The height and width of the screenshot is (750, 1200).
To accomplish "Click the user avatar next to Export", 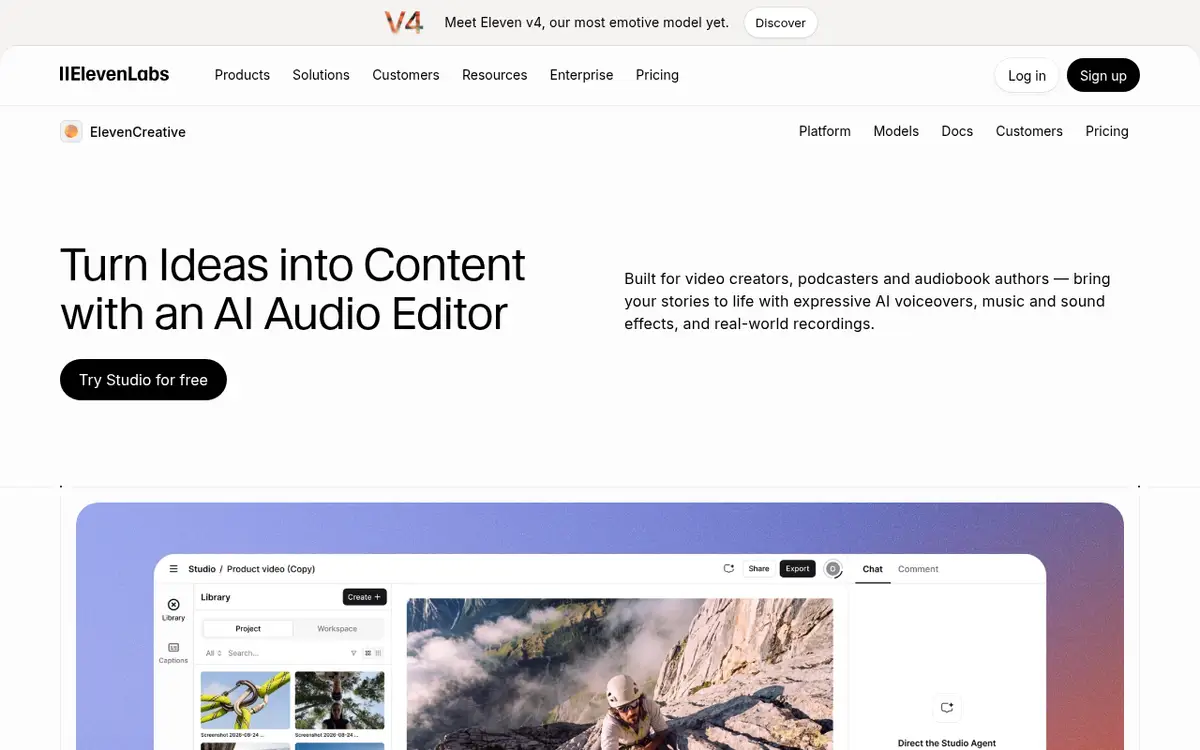I will pos(832,569).
